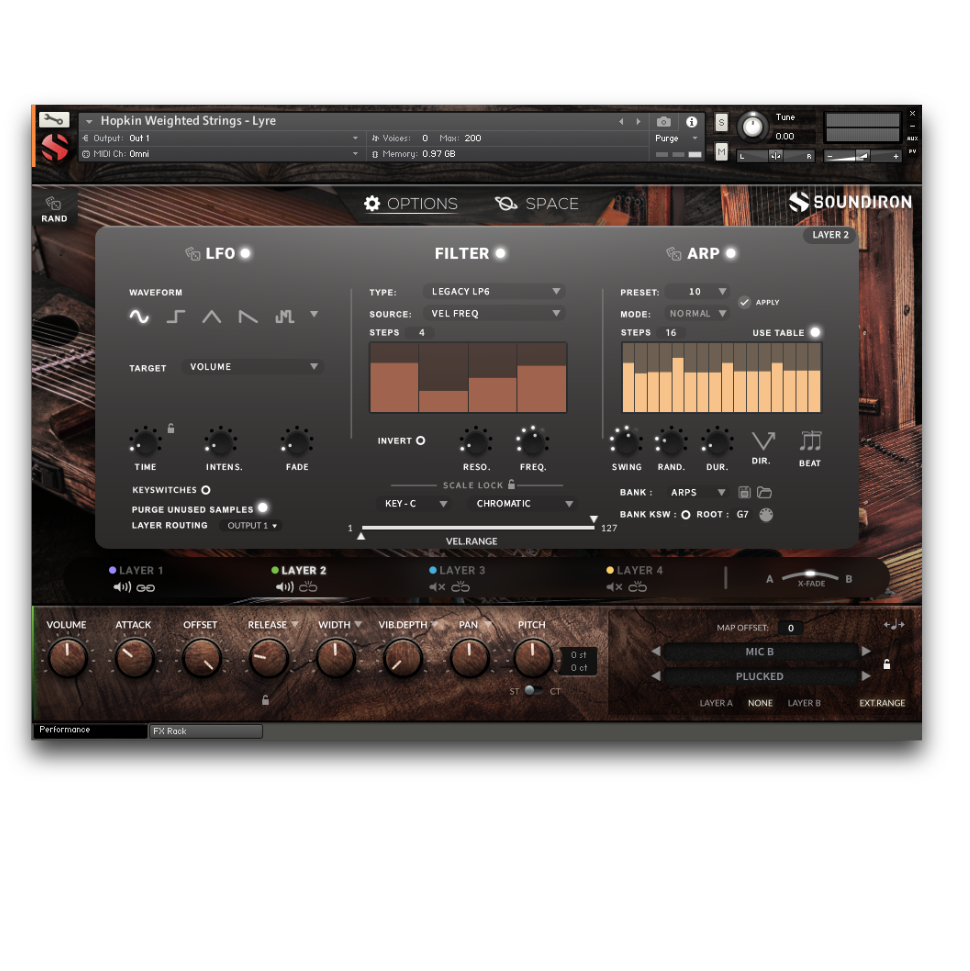Viewport: 970px width, 971px height.
Task: Select LAYER A assignment
Action: 715,703
